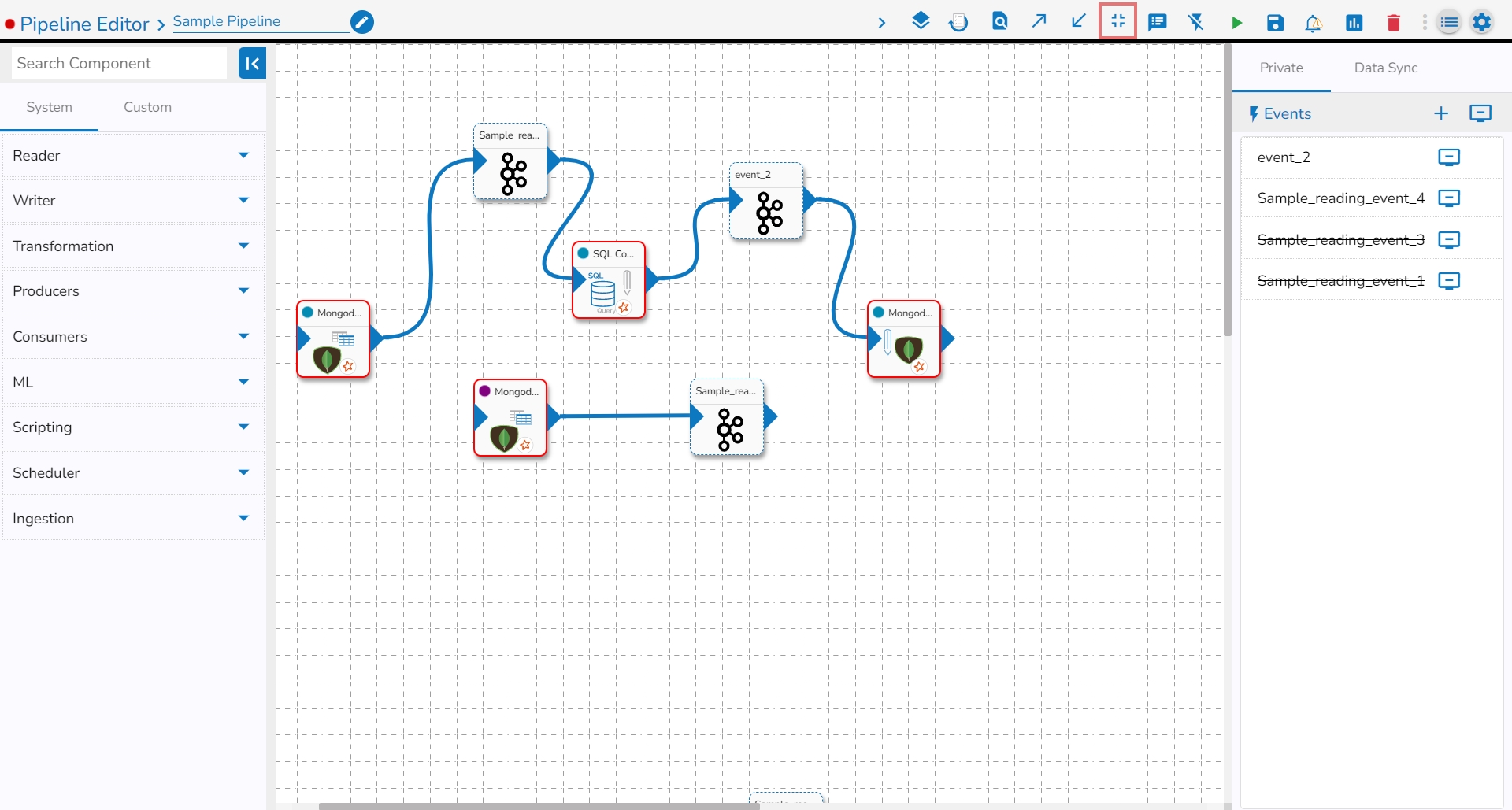
Task: Select the Mongodb node with the purple status dot
Action: point(510,418)
